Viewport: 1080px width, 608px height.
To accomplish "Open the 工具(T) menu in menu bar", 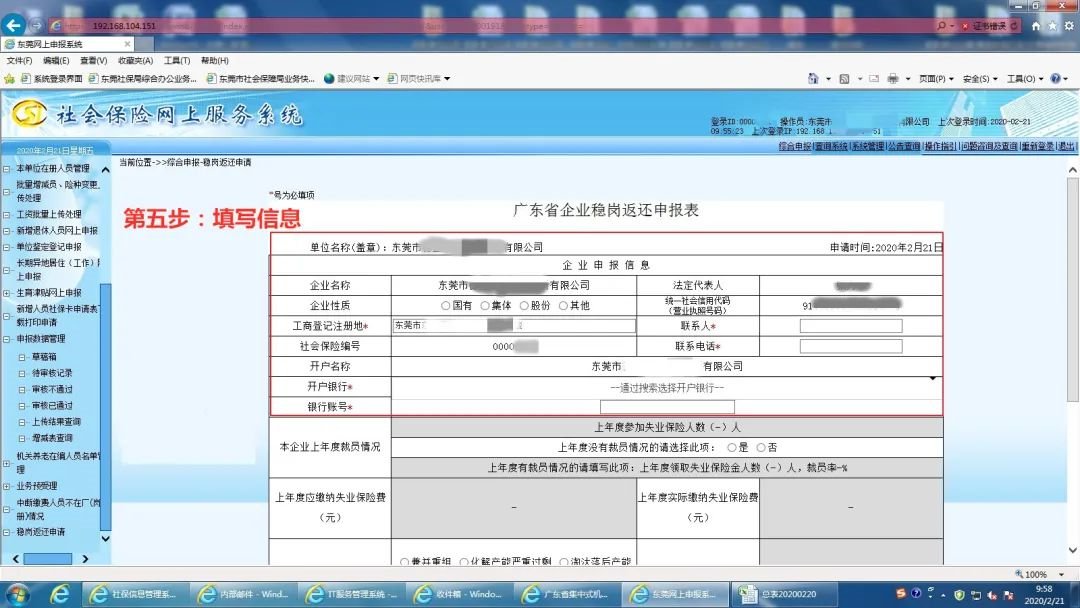I will tap(177, 61).
